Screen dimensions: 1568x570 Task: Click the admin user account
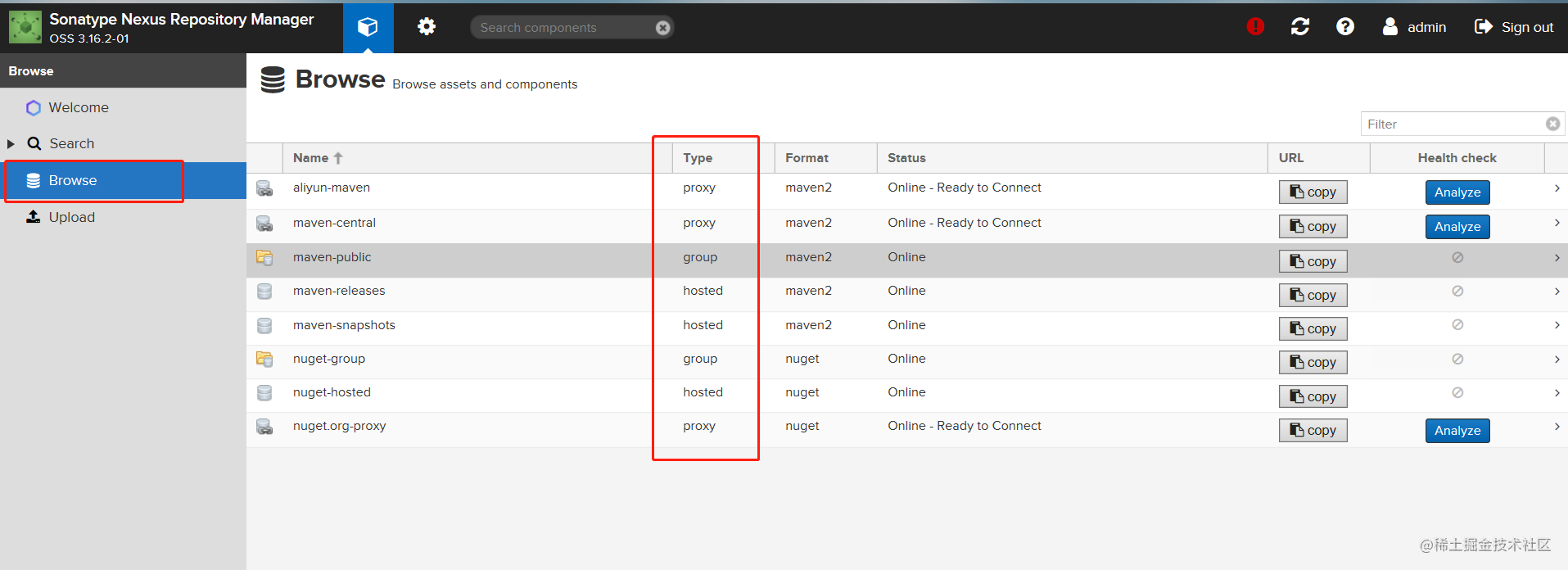click(1415, 27)
